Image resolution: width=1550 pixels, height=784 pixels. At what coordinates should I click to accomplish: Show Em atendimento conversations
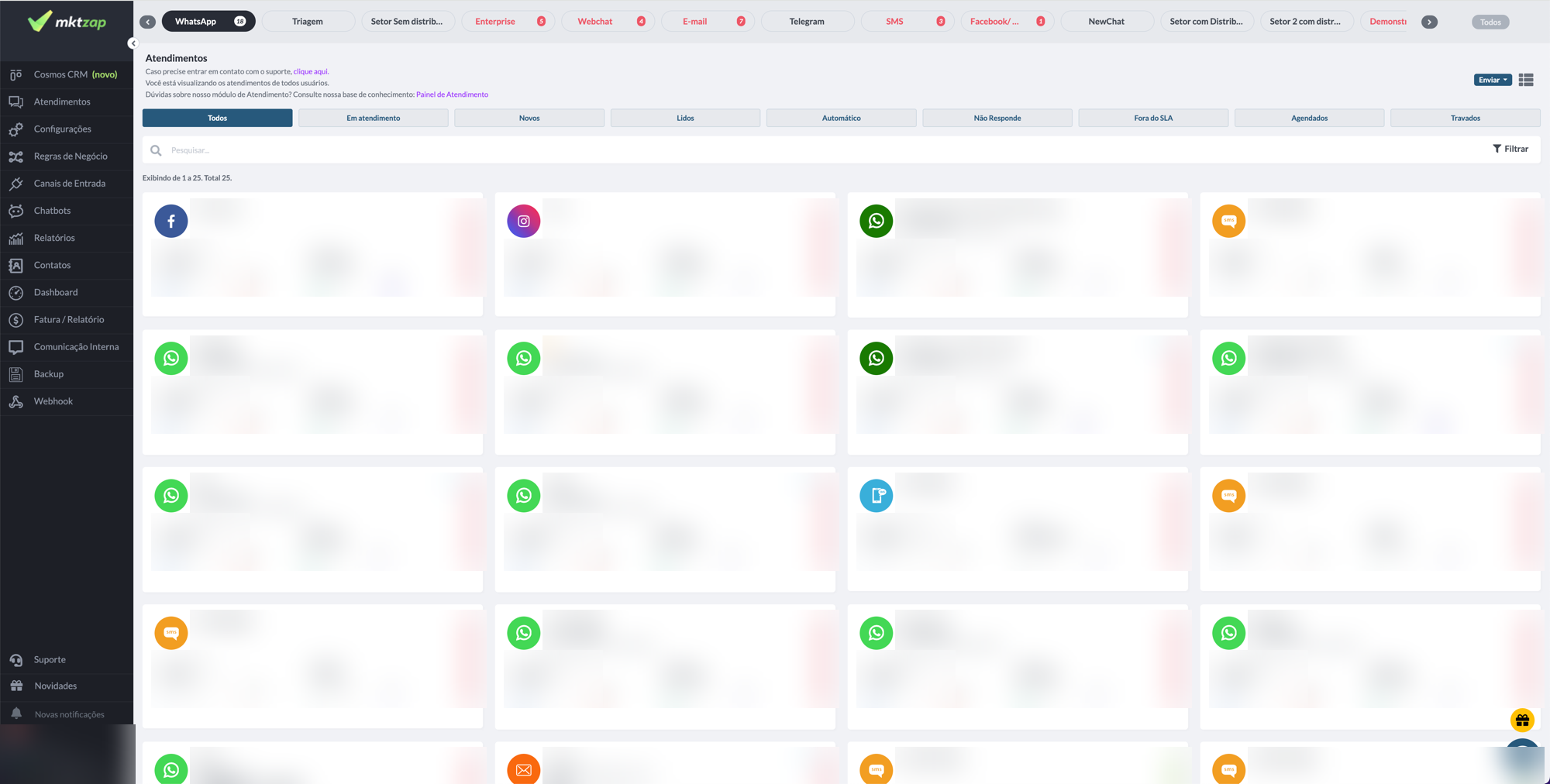pyautogui.click(x=374, y=118)
